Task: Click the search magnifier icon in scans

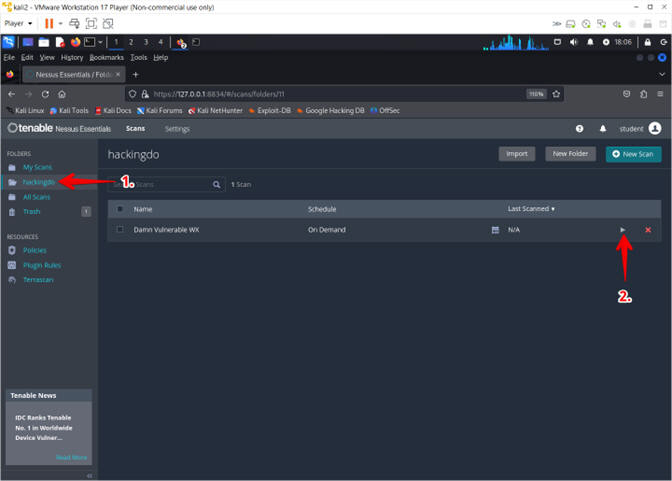Action: pyautogui.click(x=216, y=185)
